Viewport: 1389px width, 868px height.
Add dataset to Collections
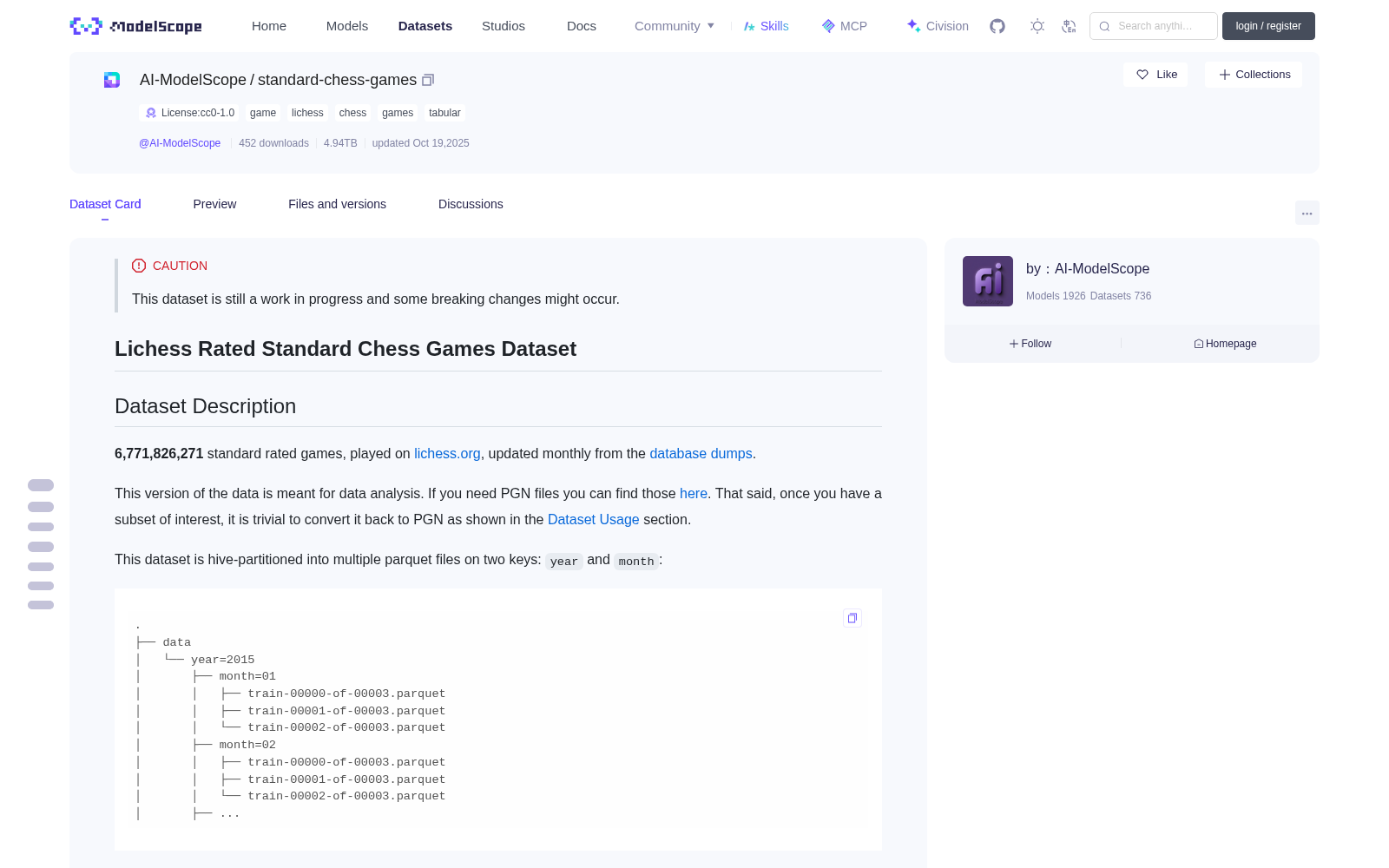[x=1254, y=75]
